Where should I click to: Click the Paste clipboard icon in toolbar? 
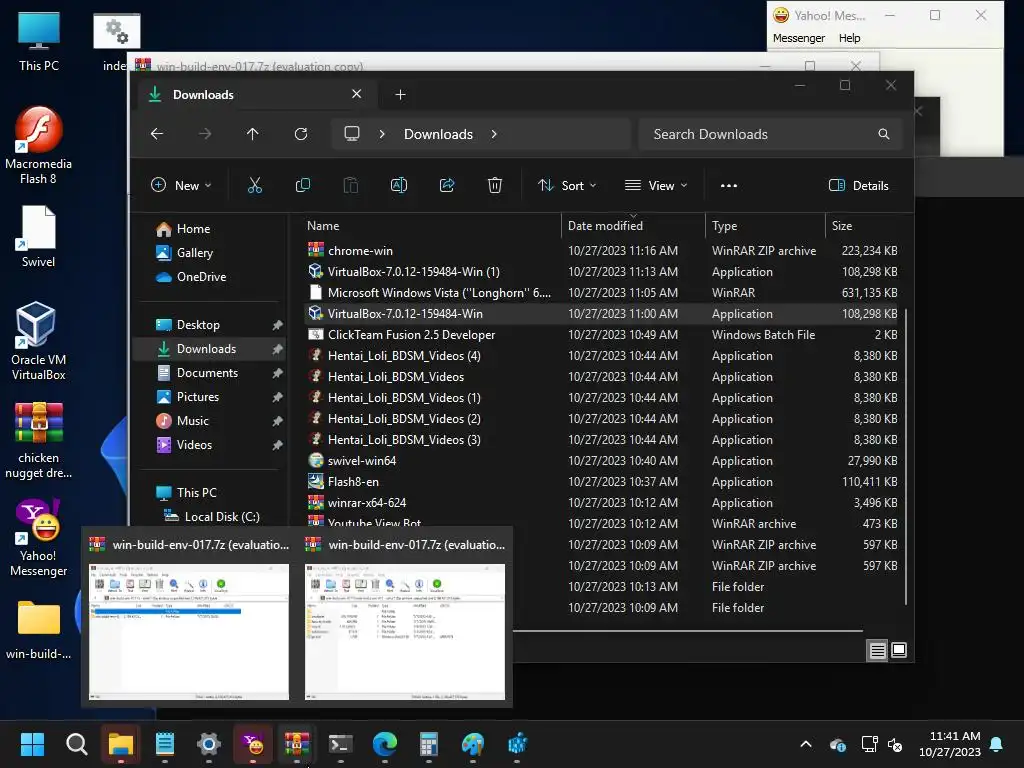[x=351, y=185]
